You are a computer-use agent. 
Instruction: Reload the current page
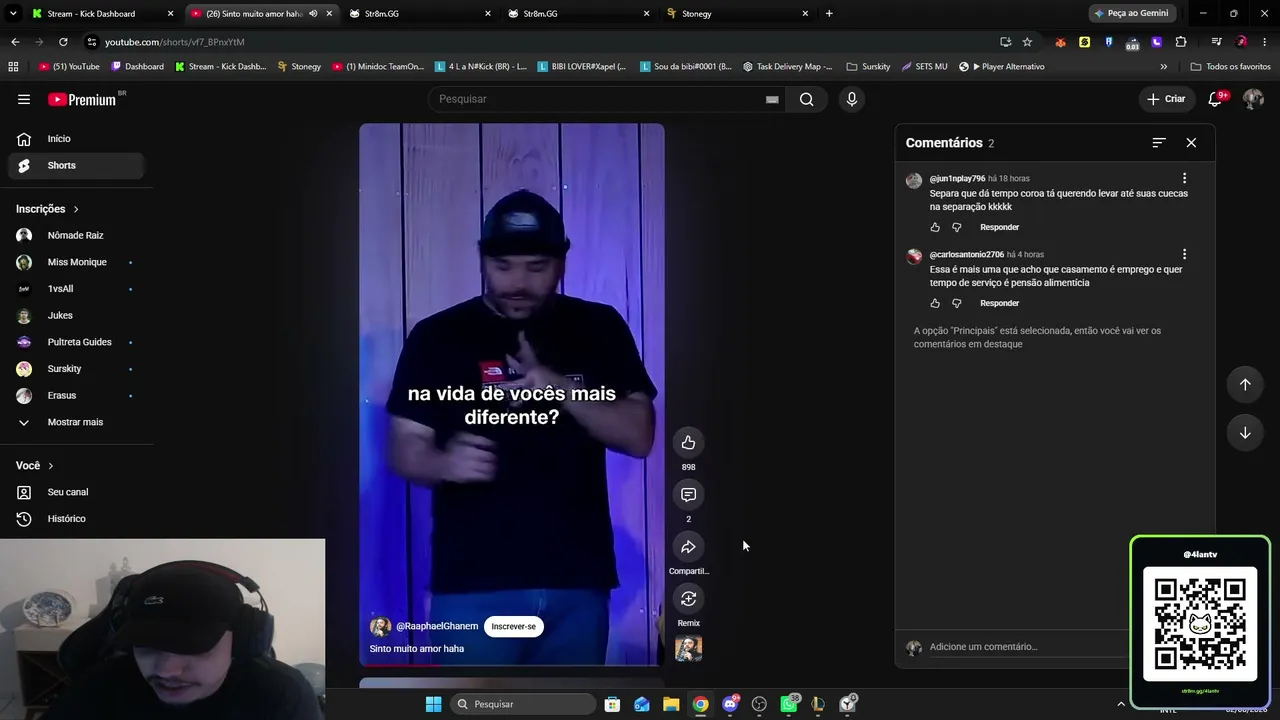point(63,42)
